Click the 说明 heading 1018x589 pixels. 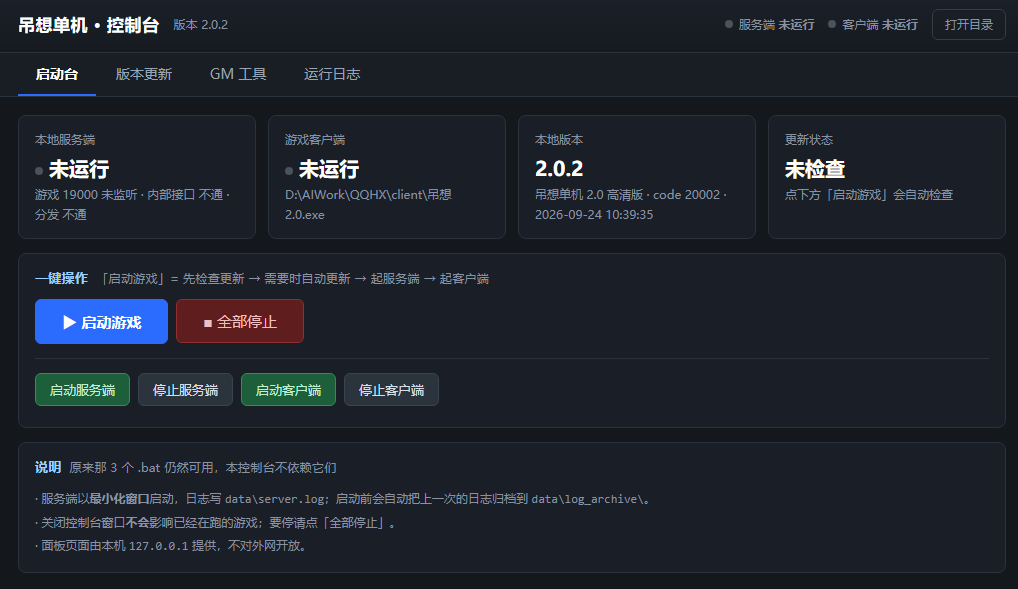48,467
